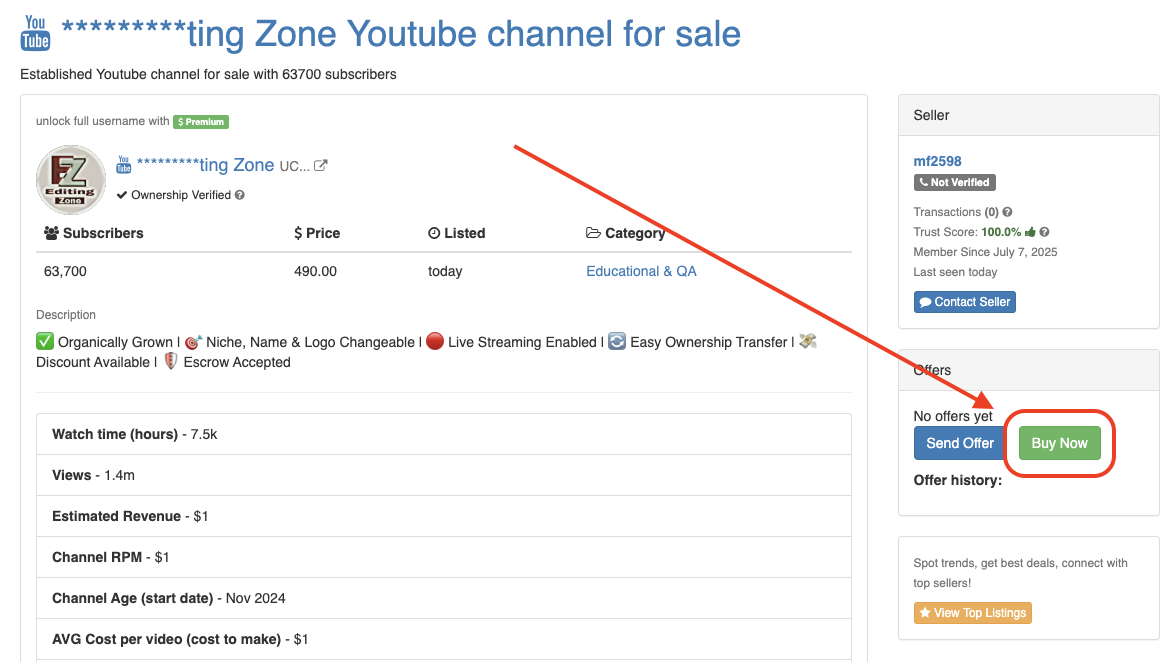Viewport: 1176px width, 662px height.
Task: Open the ting Zone channel link
Action: click(x=206, y=165)
